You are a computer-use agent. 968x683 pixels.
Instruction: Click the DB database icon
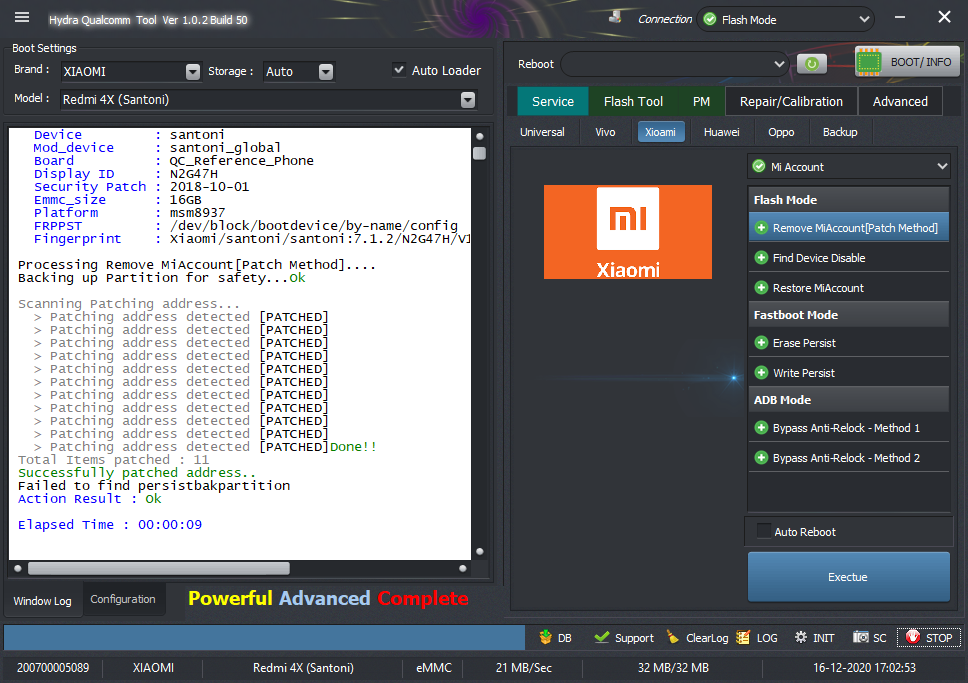[x=545, y=637]
